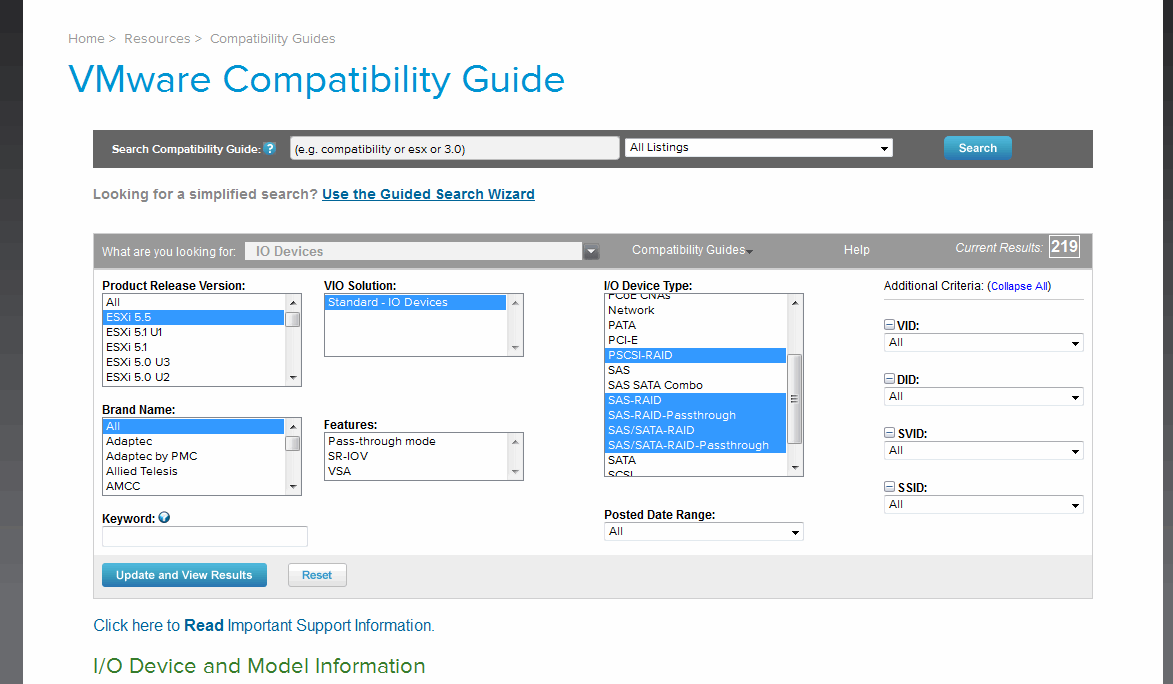This screenshot has width=1173, height=684.
Task: Collapse the VID criteria minus icon
Action: click(889, 325)
